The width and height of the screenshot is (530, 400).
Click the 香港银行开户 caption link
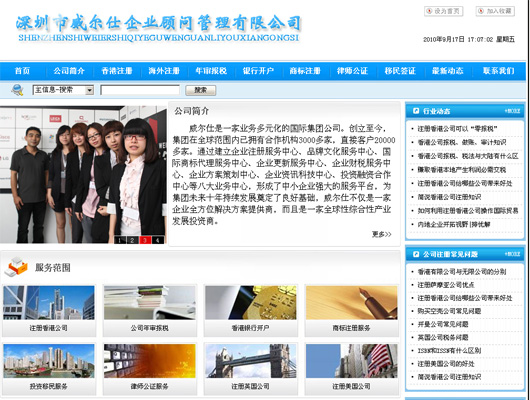point(250,328)
